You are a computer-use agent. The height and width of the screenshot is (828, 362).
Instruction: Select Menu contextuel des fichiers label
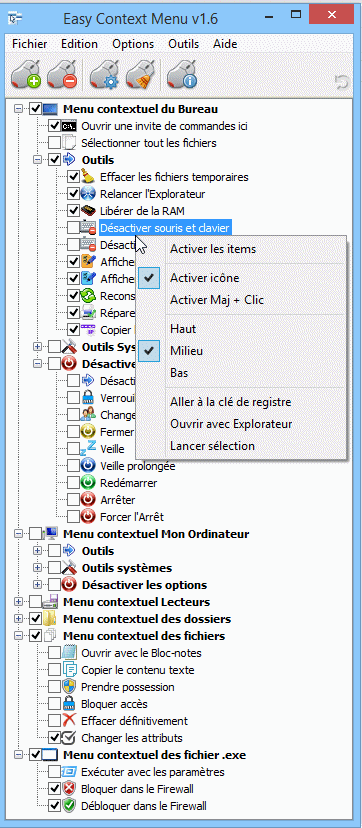pyautogui.click(x=144, y=635)
